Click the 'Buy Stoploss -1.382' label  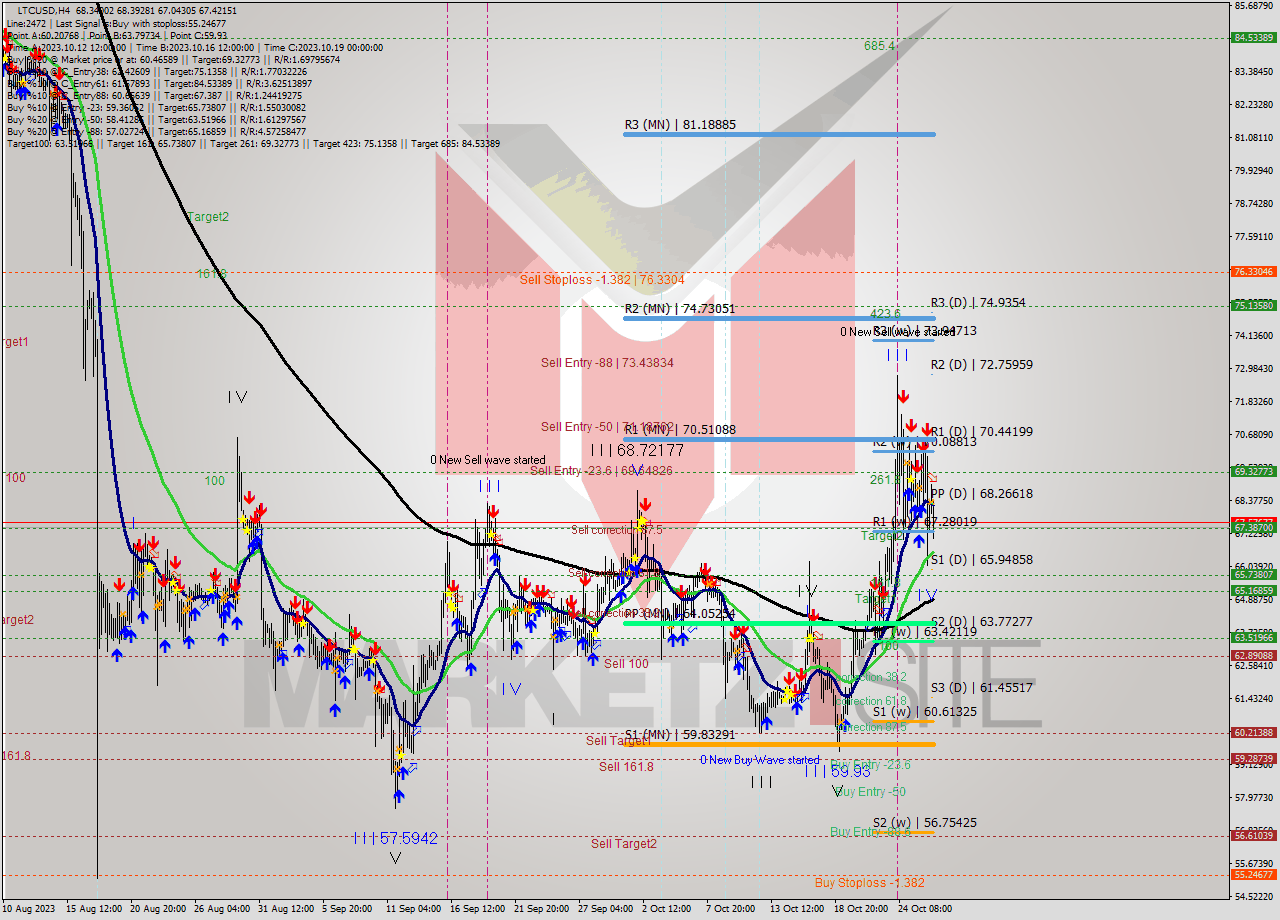click(x=869, y=883)
